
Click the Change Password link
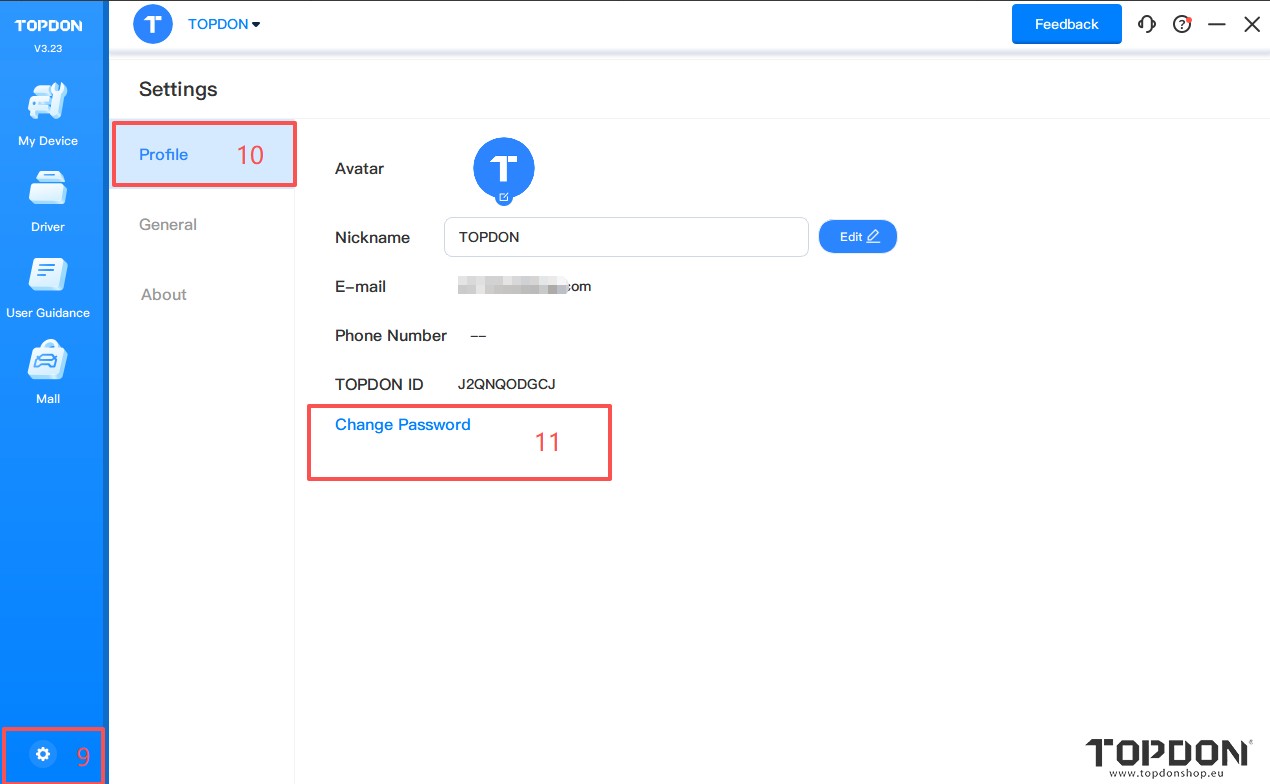[x=403, y=425]
